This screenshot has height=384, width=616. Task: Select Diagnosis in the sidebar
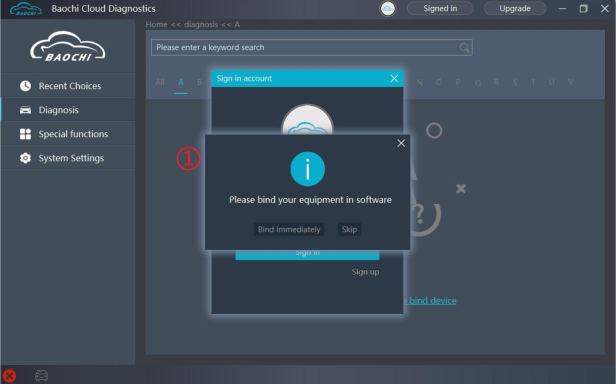point(68,110)
